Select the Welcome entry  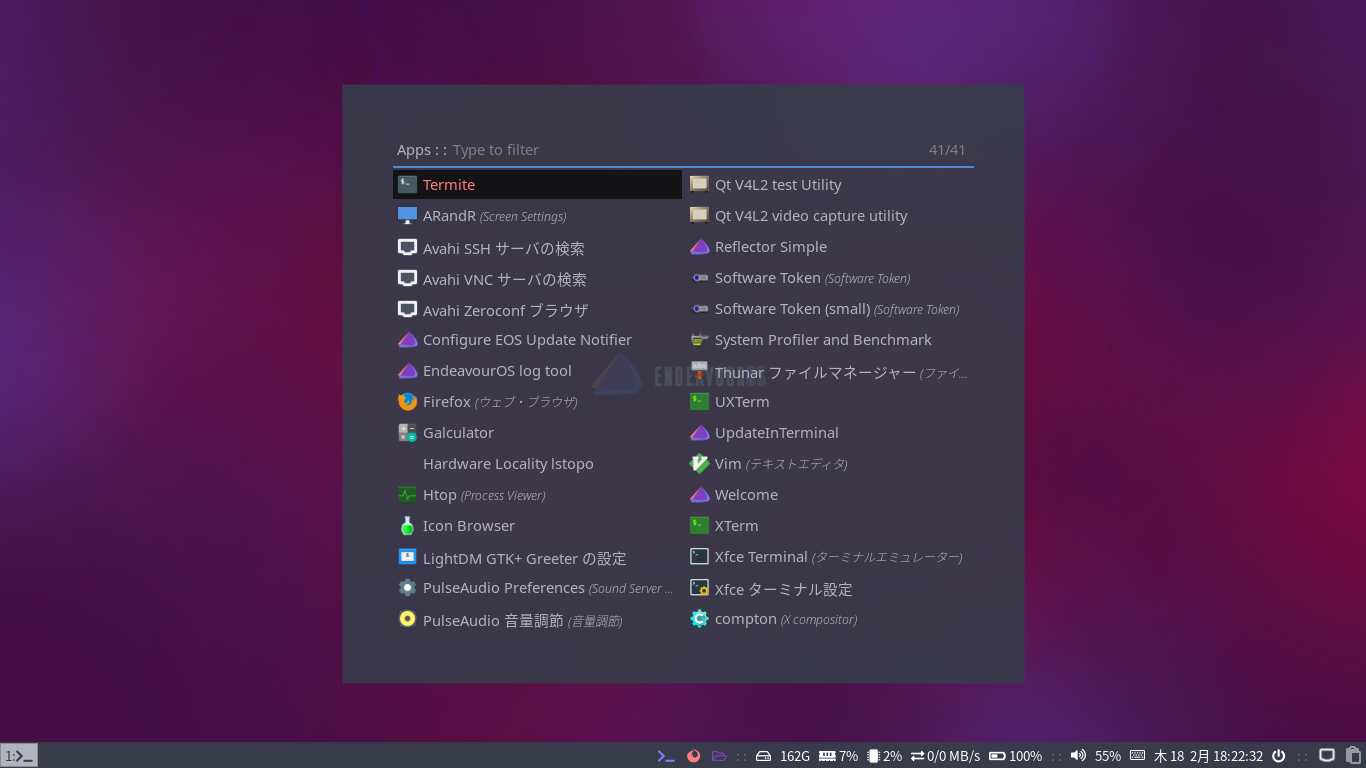tap(829, 494)
